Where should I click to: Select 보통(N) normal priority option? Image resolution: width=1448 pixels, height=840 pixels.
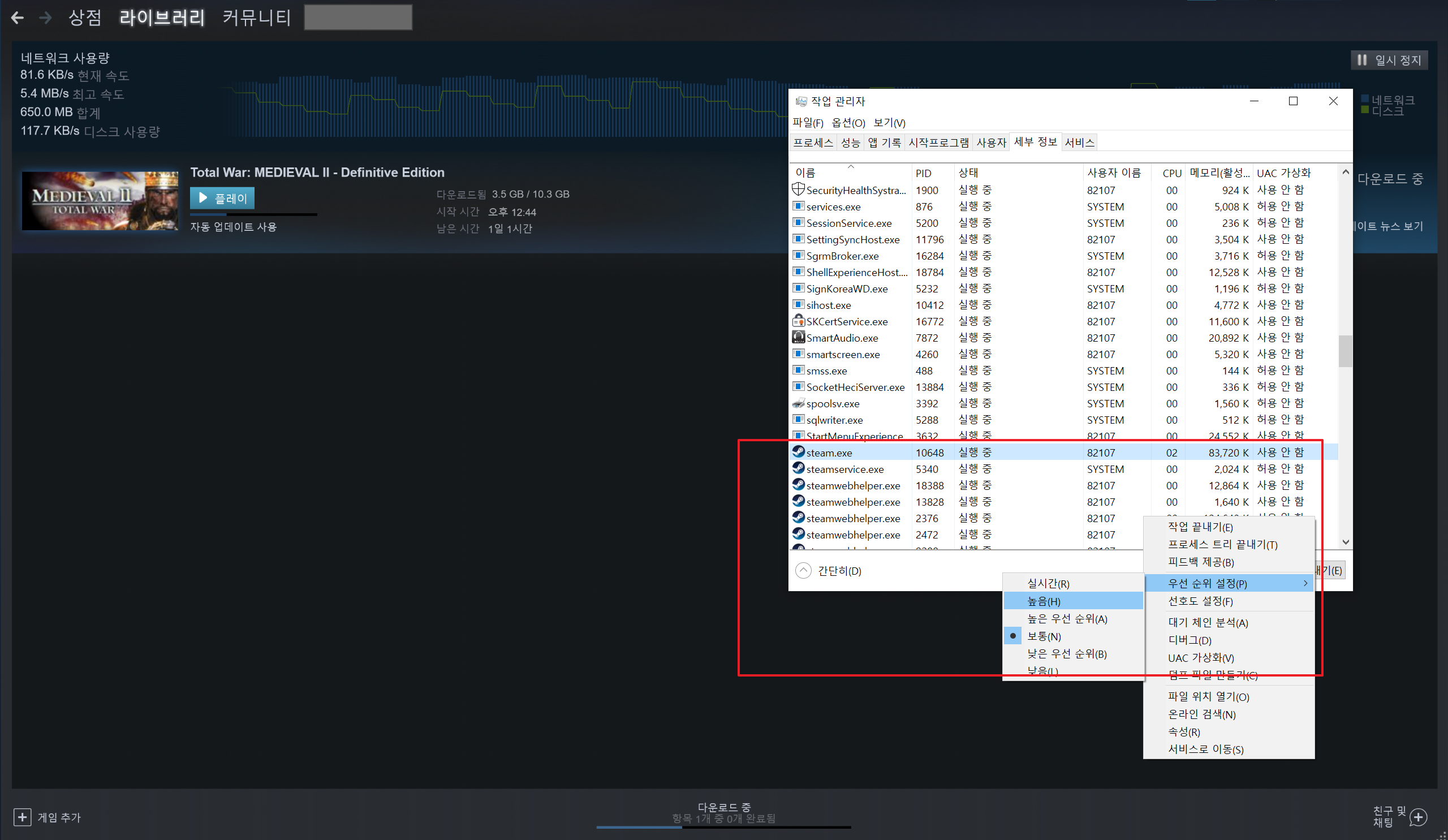(1044, 636)
